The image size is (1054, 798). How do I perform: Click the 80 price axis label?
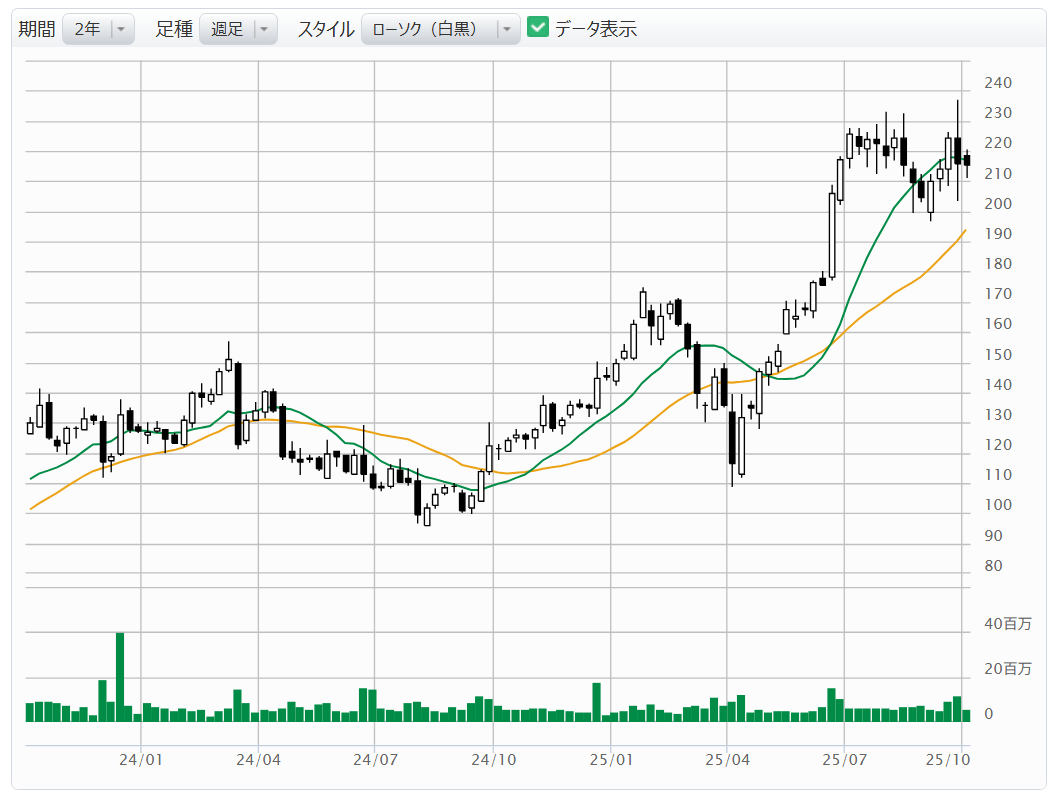[993, 566]
